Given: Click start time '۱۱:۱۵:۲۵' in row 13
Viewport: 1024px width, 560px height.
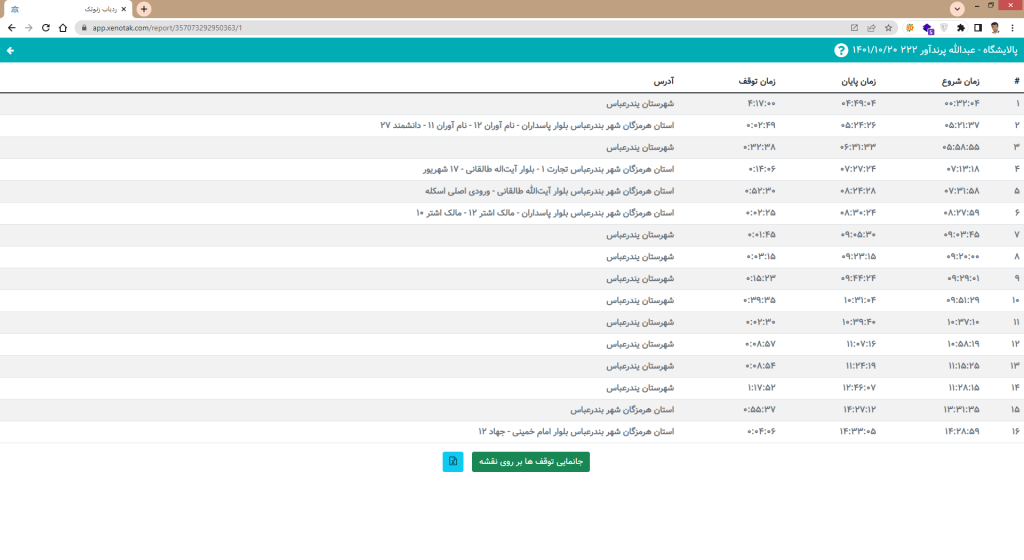Looking at the screenshot, I should coord(964,366).
